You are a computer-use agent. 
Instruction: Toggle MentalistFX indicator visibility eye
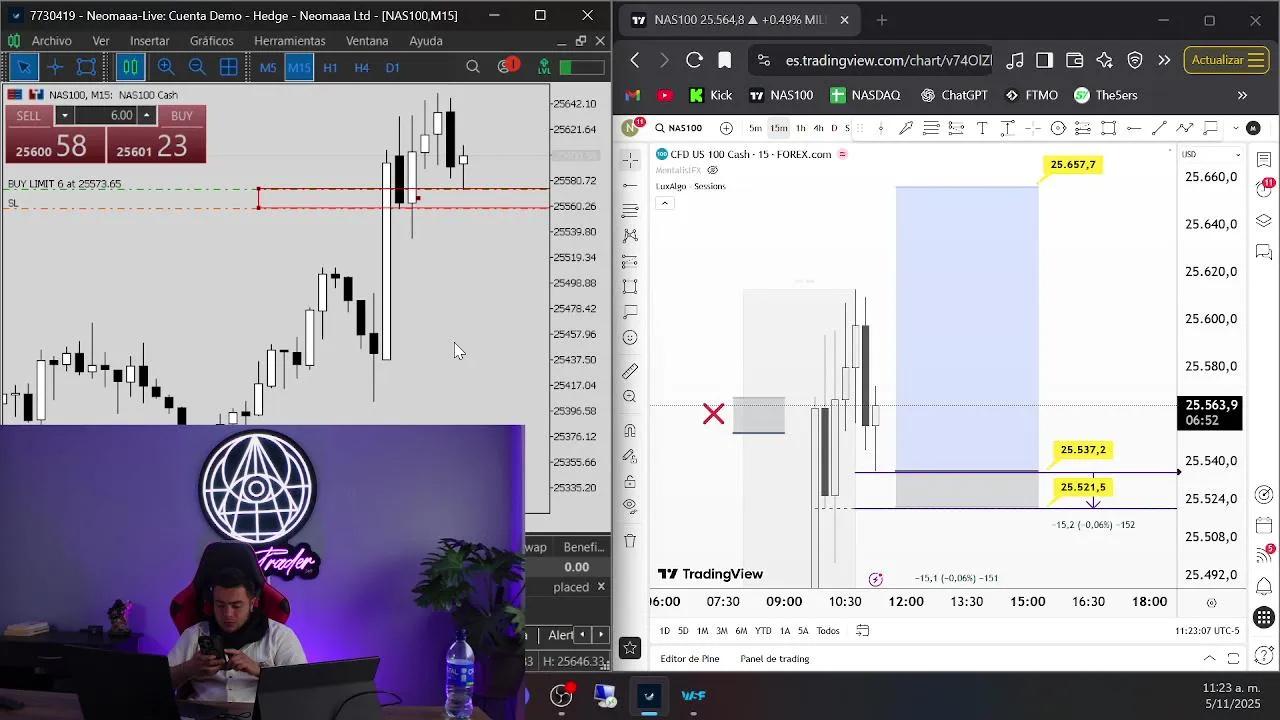(712, 170)
